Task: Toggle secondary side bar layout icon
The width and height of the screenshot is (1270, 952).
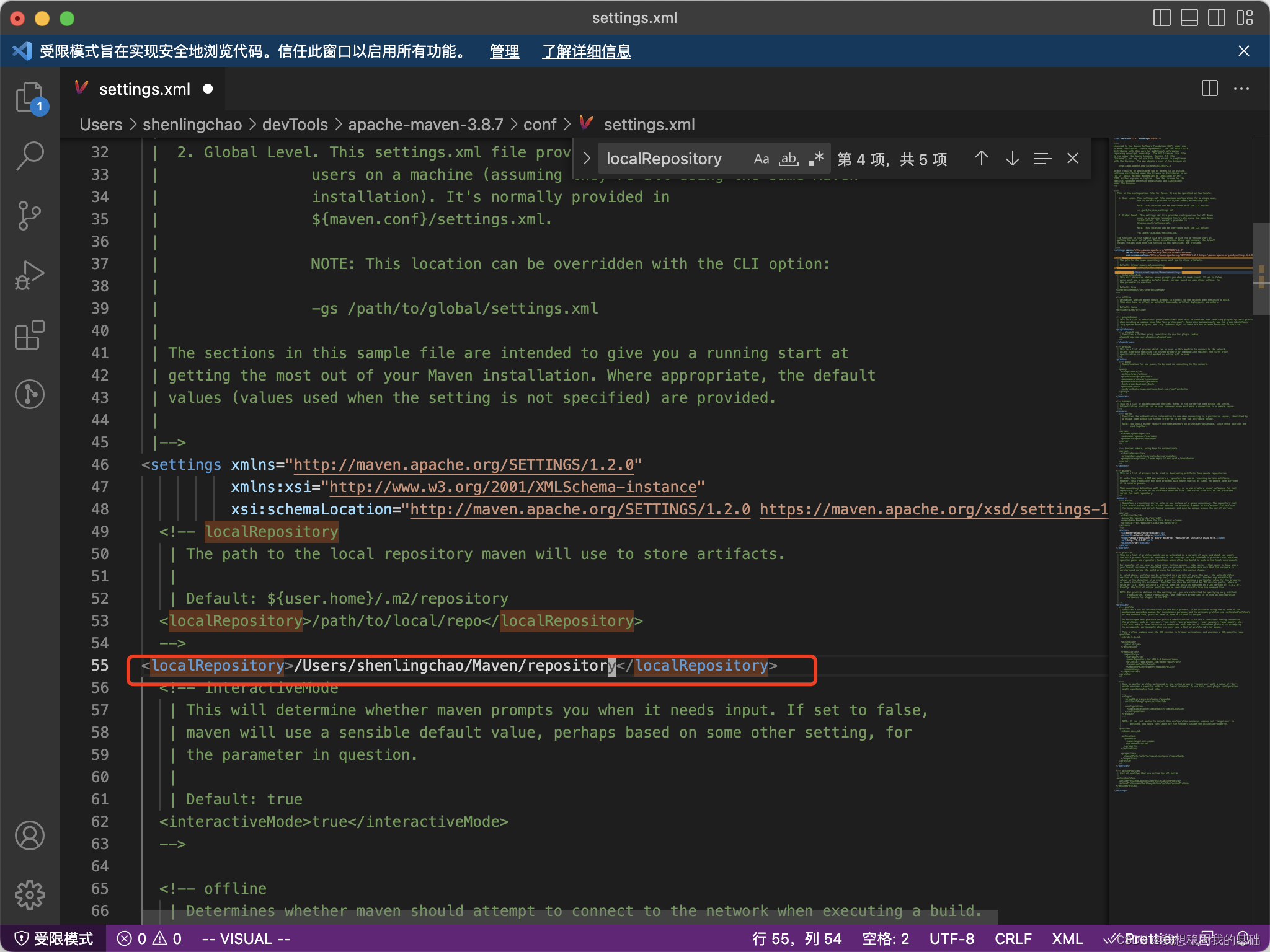Action: click(x=1216, y=18)
